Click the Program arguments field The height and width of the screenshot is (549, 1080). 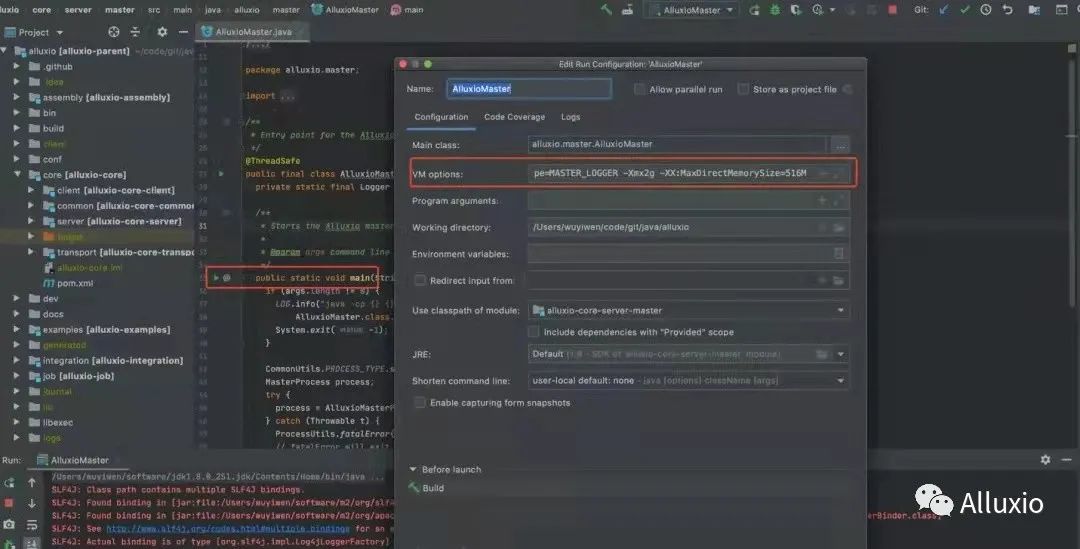[689, 200]
